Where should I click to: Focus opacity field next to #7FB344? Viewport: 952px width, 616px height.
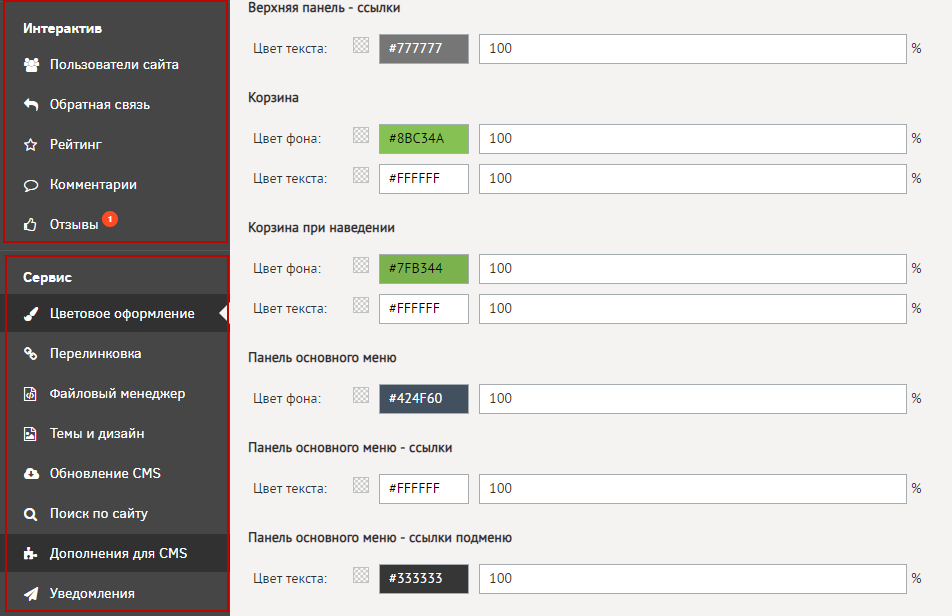pyautogui.click(x=693, y=268)
